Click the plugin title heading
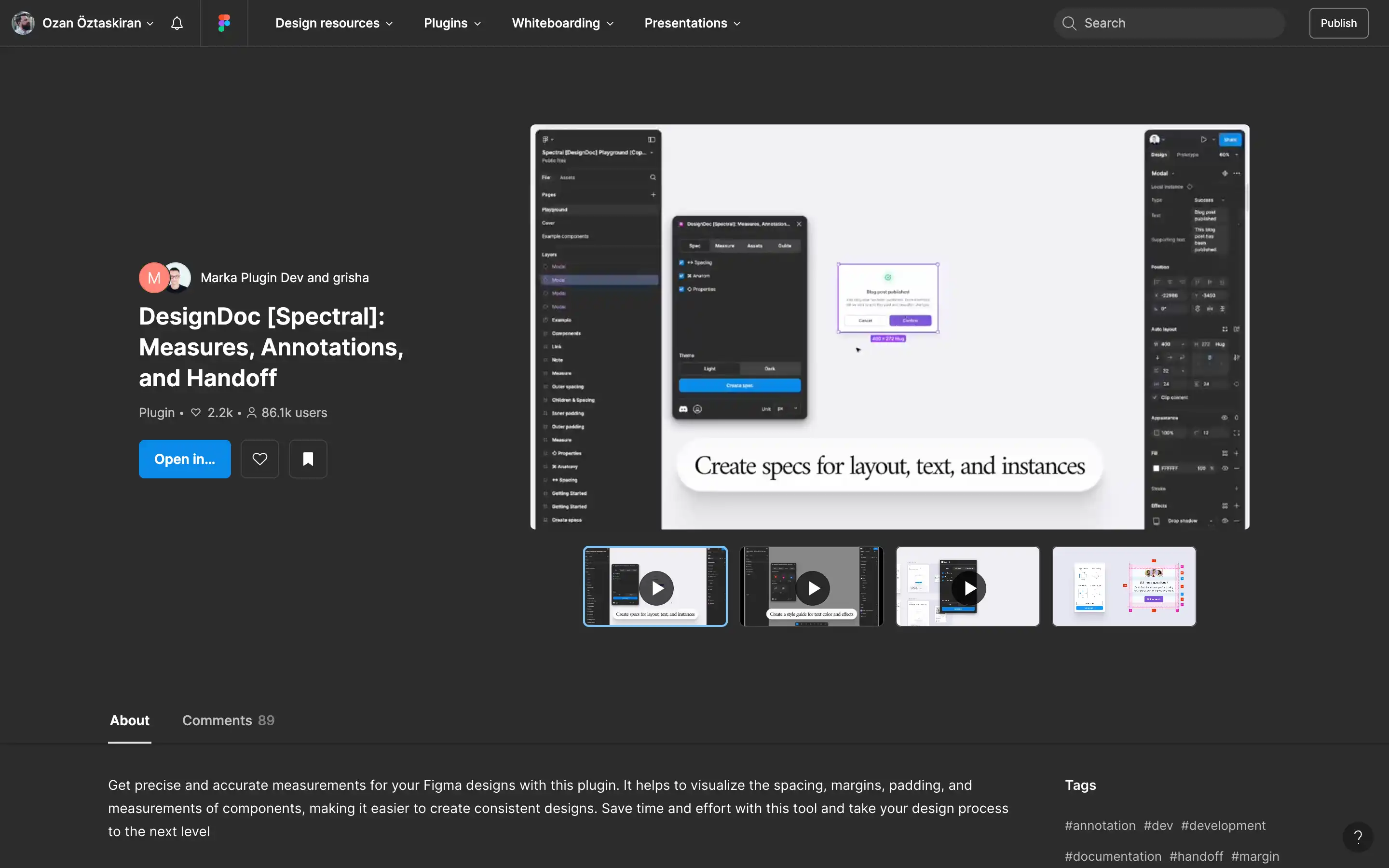Screen dimensions: 1389x868 (x=271, y=347)
